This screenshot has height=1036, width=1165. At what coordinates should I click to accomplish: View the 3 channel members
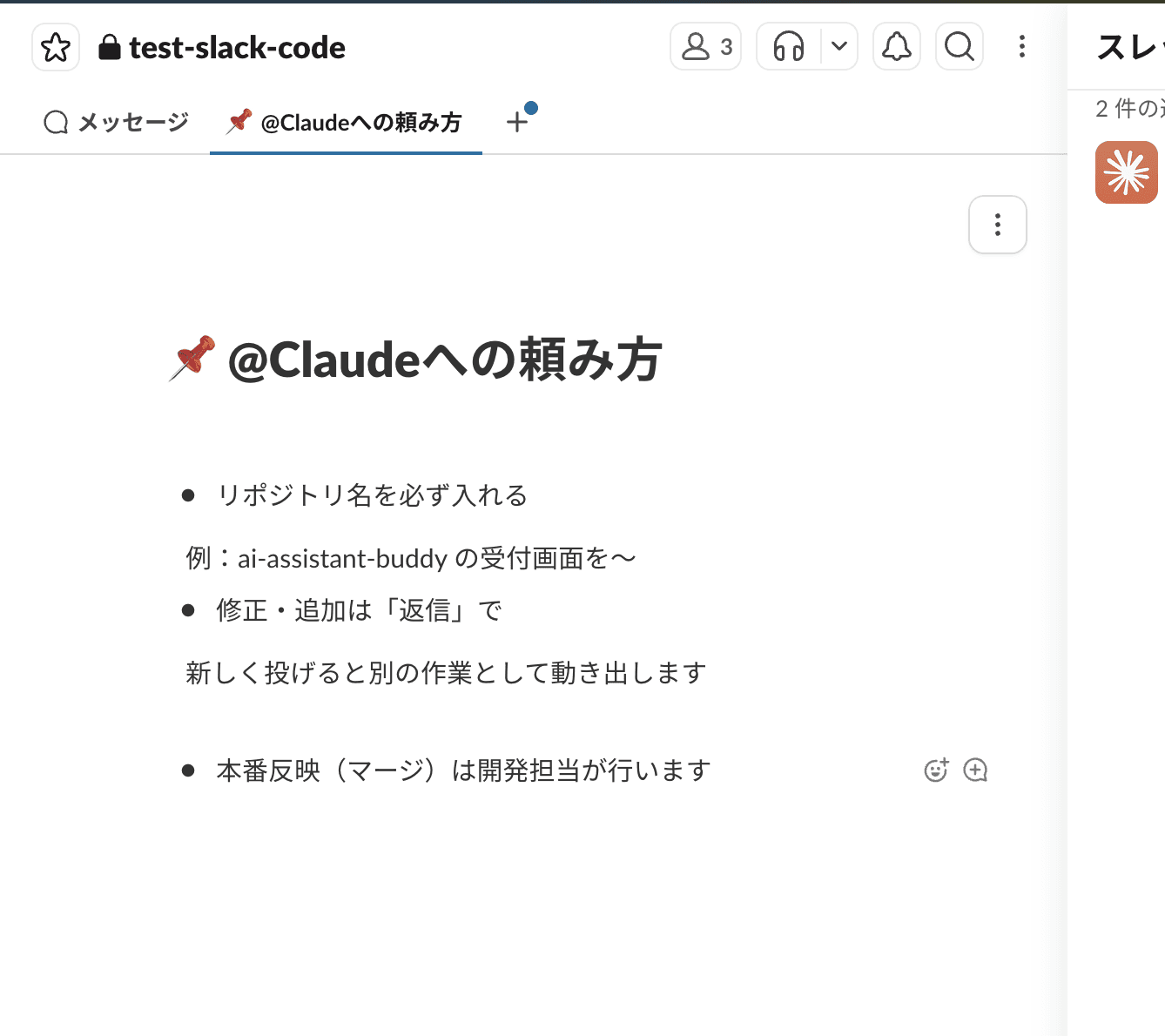coord(705,46)
